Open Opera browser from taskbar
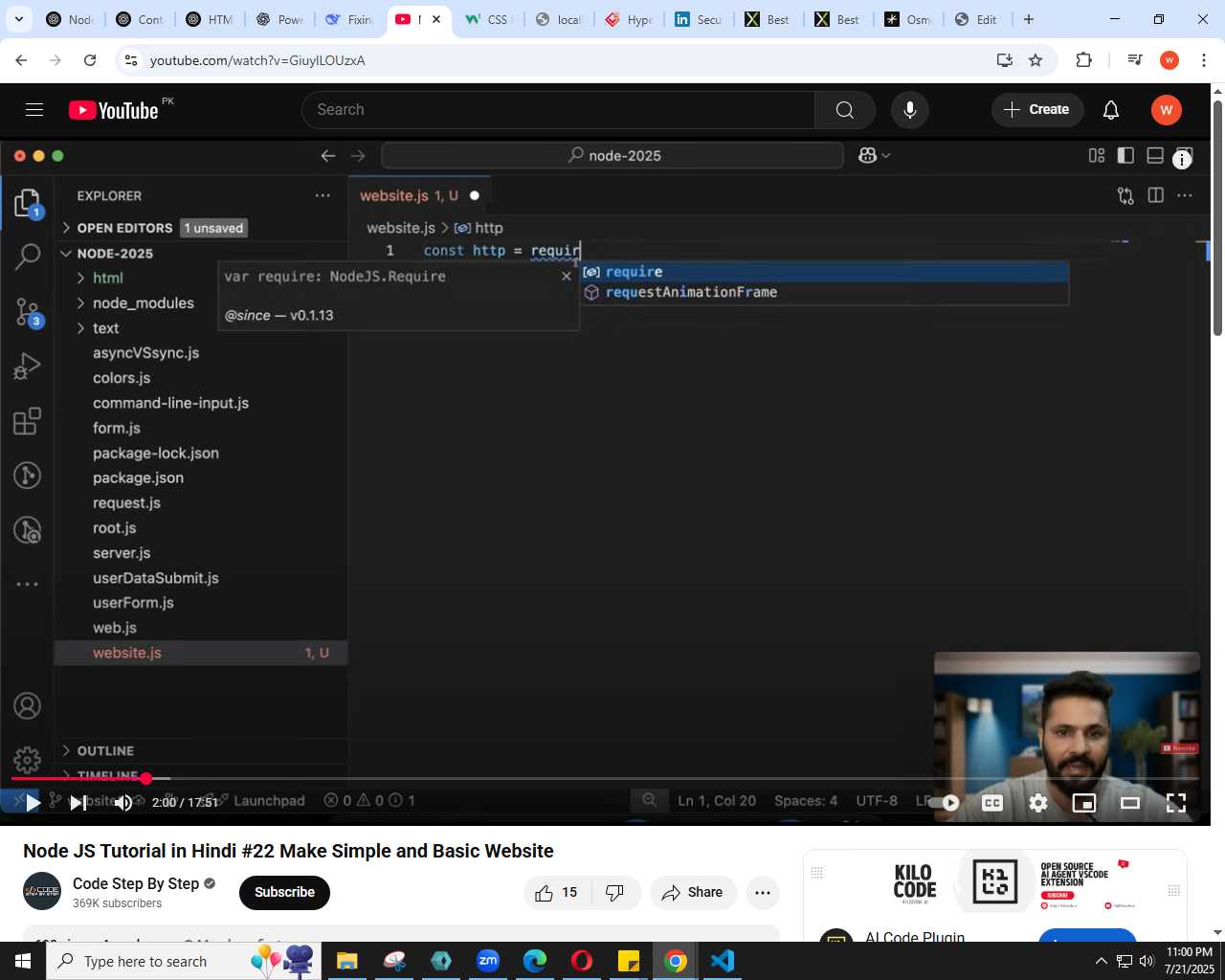The height and width of the screenshot is (980, 1225). 582,961
